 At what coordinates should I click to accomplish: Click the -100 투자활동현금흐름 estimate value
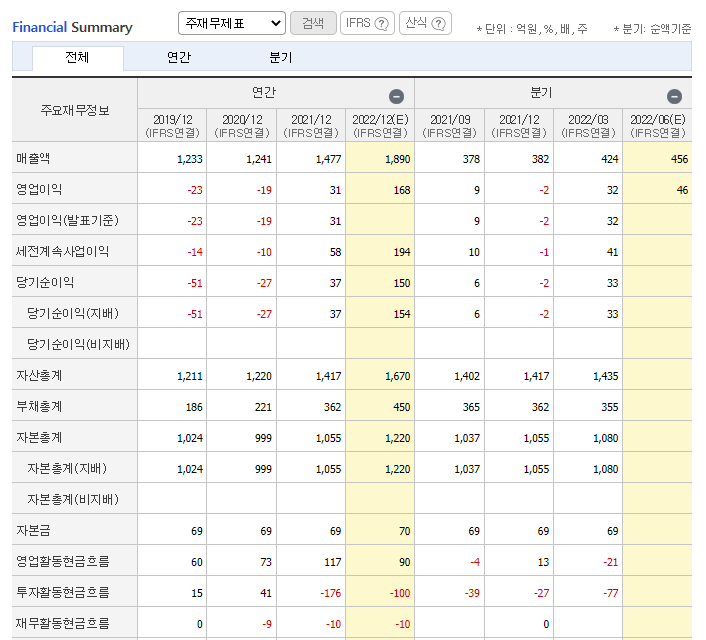click(400, 593)
